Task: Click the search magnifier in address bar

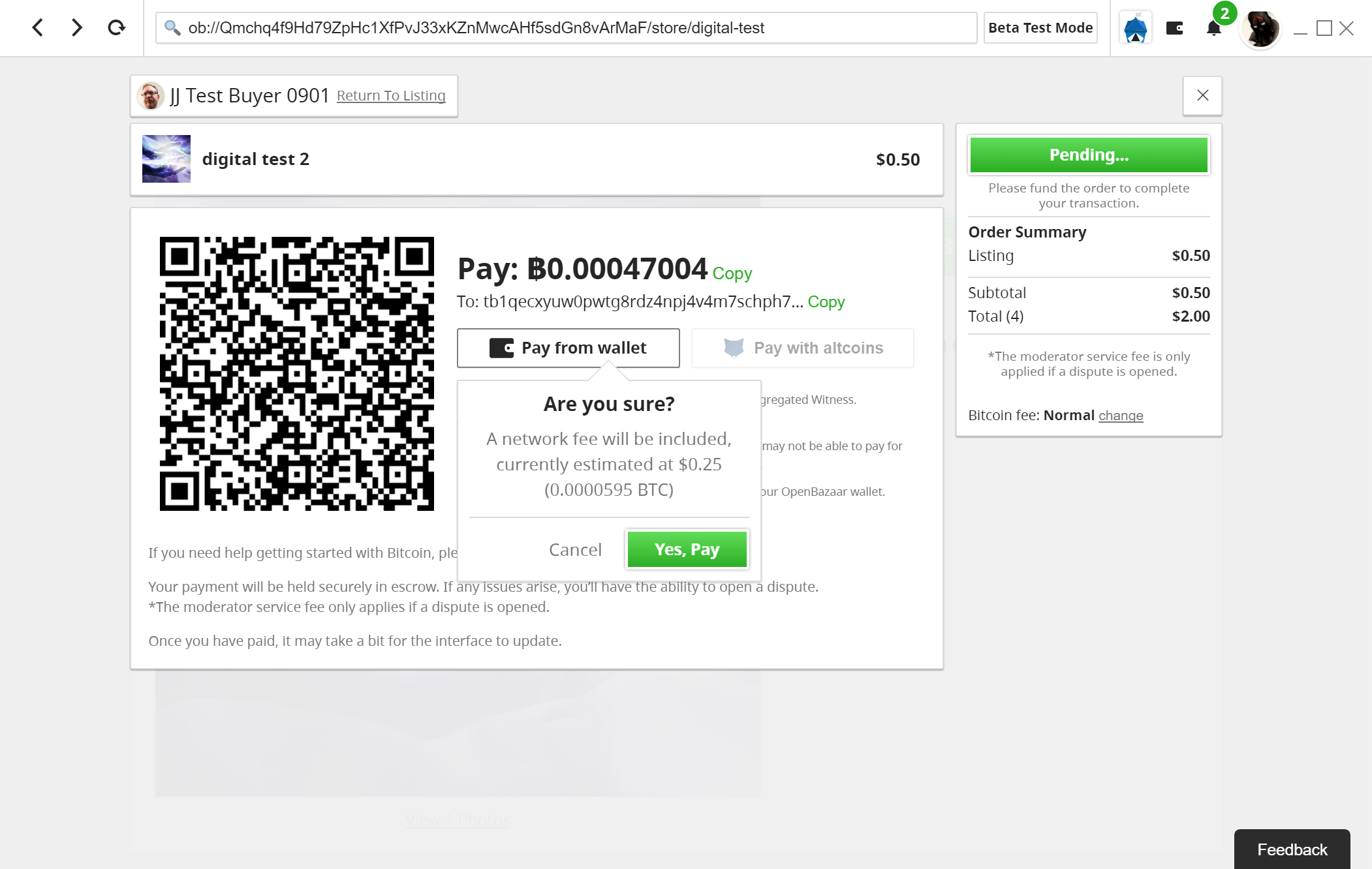Action: 172,27
